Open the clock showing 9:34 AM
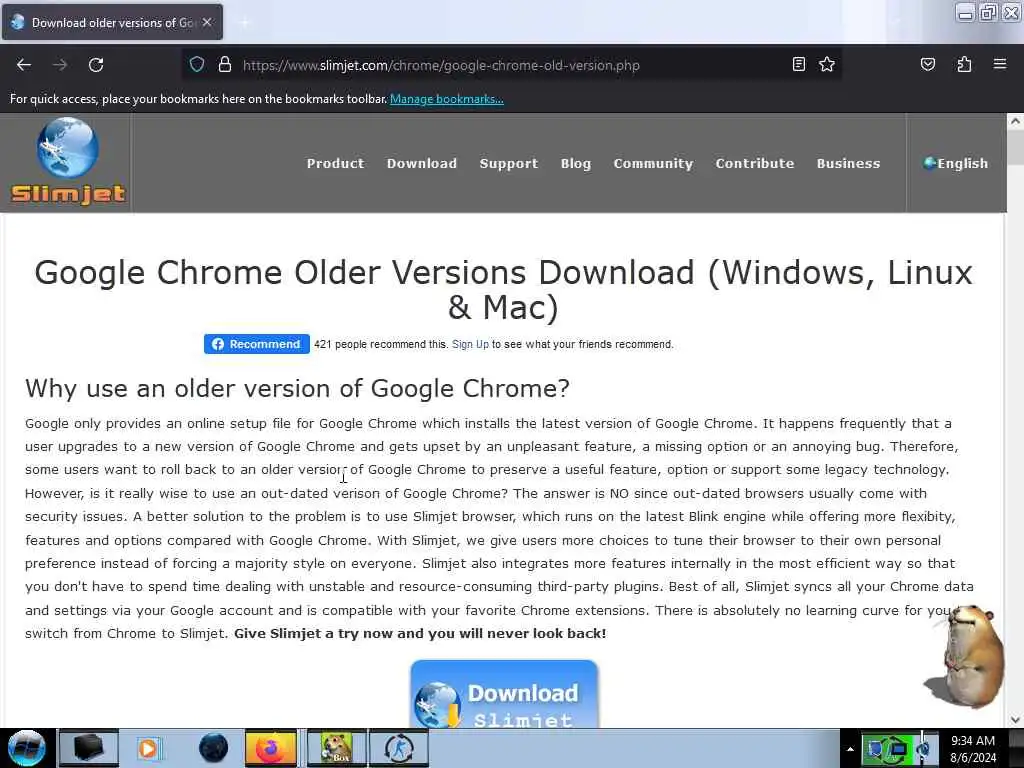 coord(973,748)
